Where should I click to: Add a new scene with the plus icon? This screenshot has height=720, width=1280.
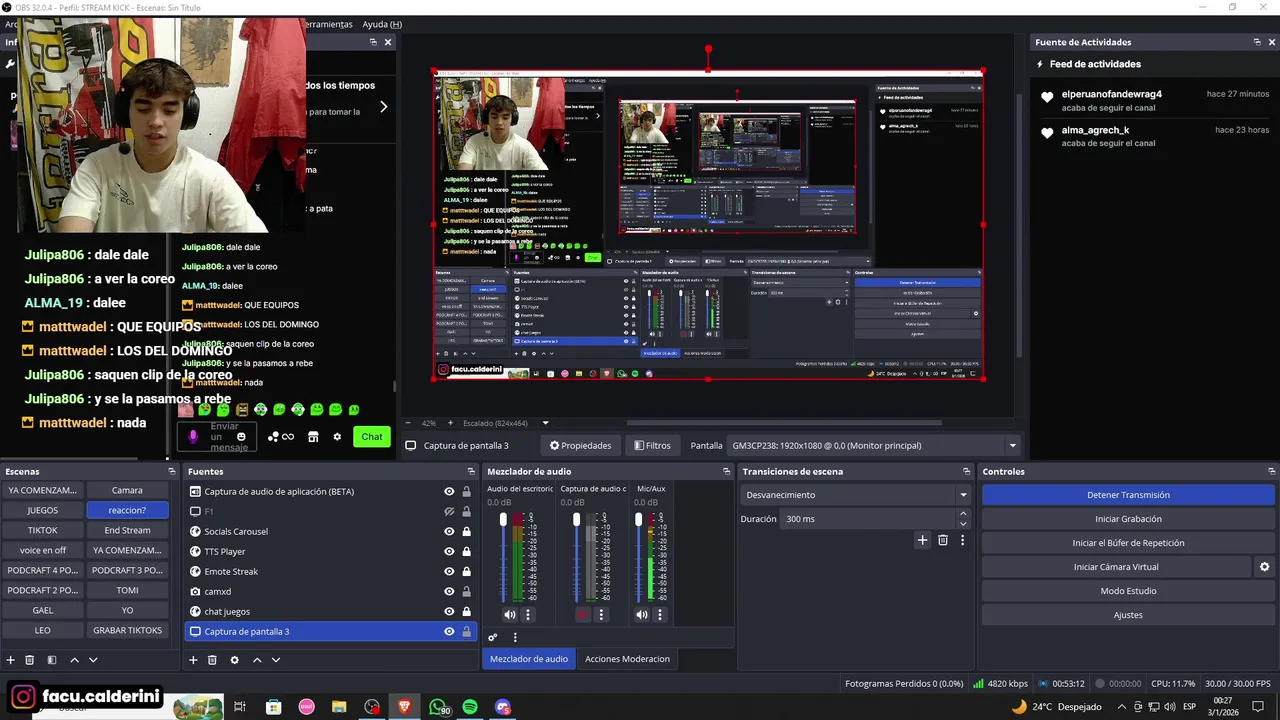tap(11, 660)
